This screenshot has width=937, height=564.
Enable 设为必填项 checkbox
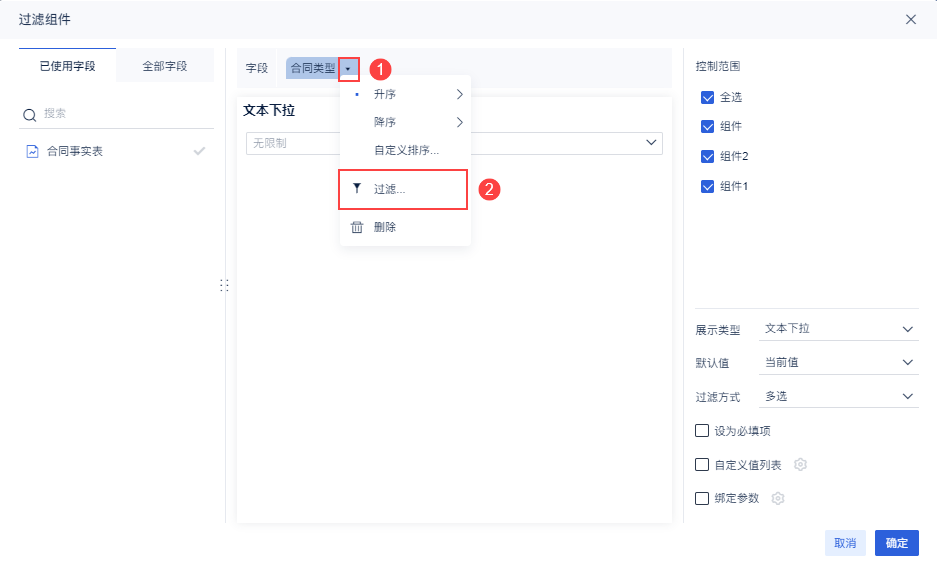point(702,431)
